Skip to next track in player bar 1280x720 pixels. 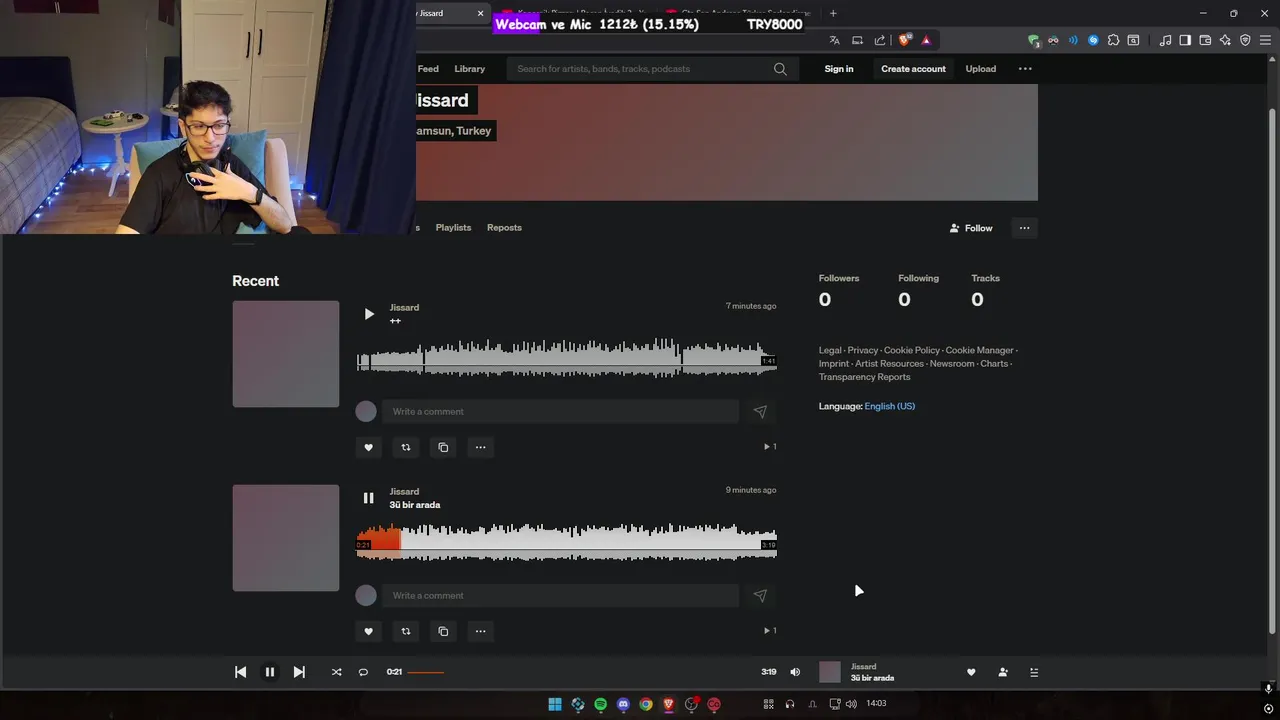(298, 672)
